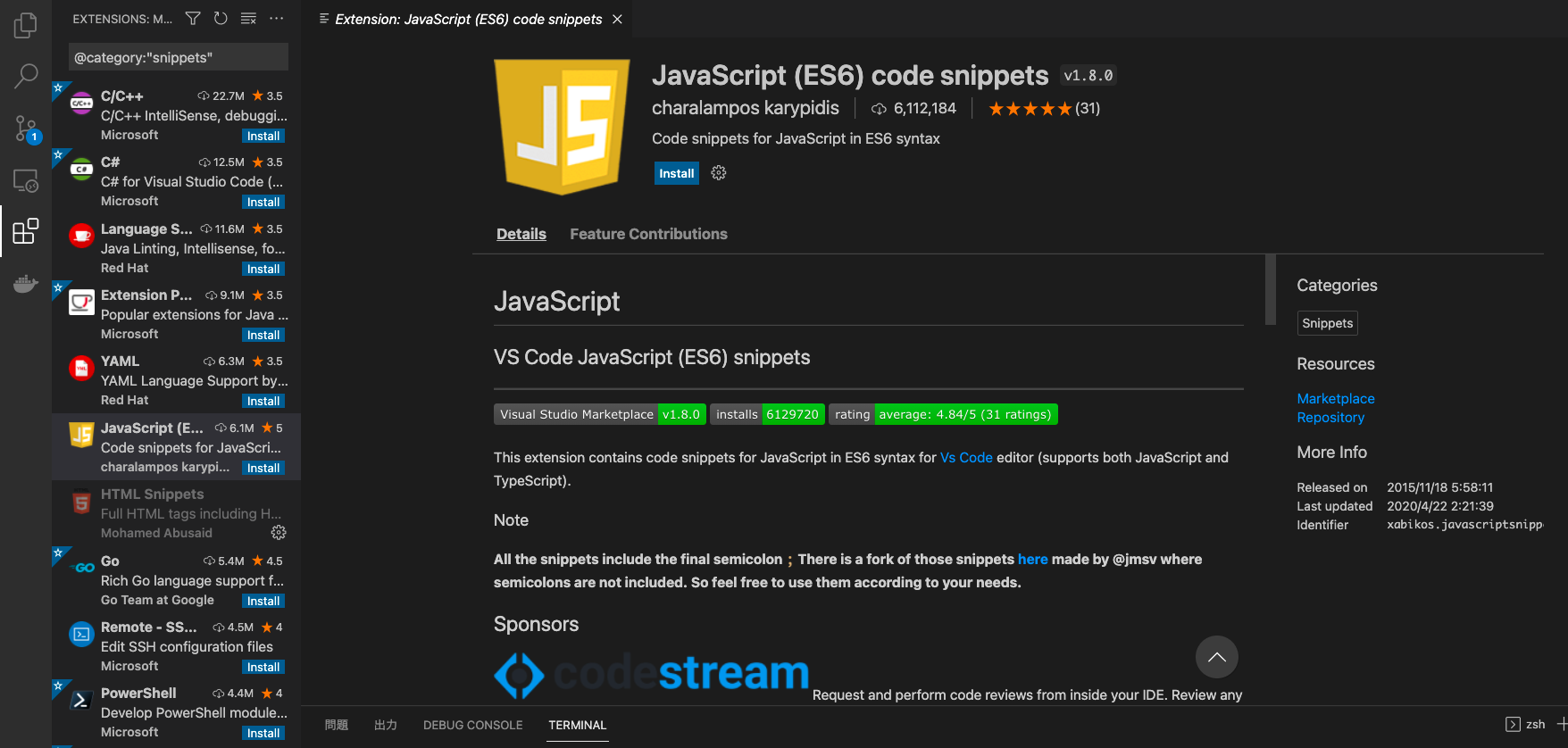Viewport: 1568px width, 748px height.
Task: Select the TERMINAL panel tab
Action: 578,725
